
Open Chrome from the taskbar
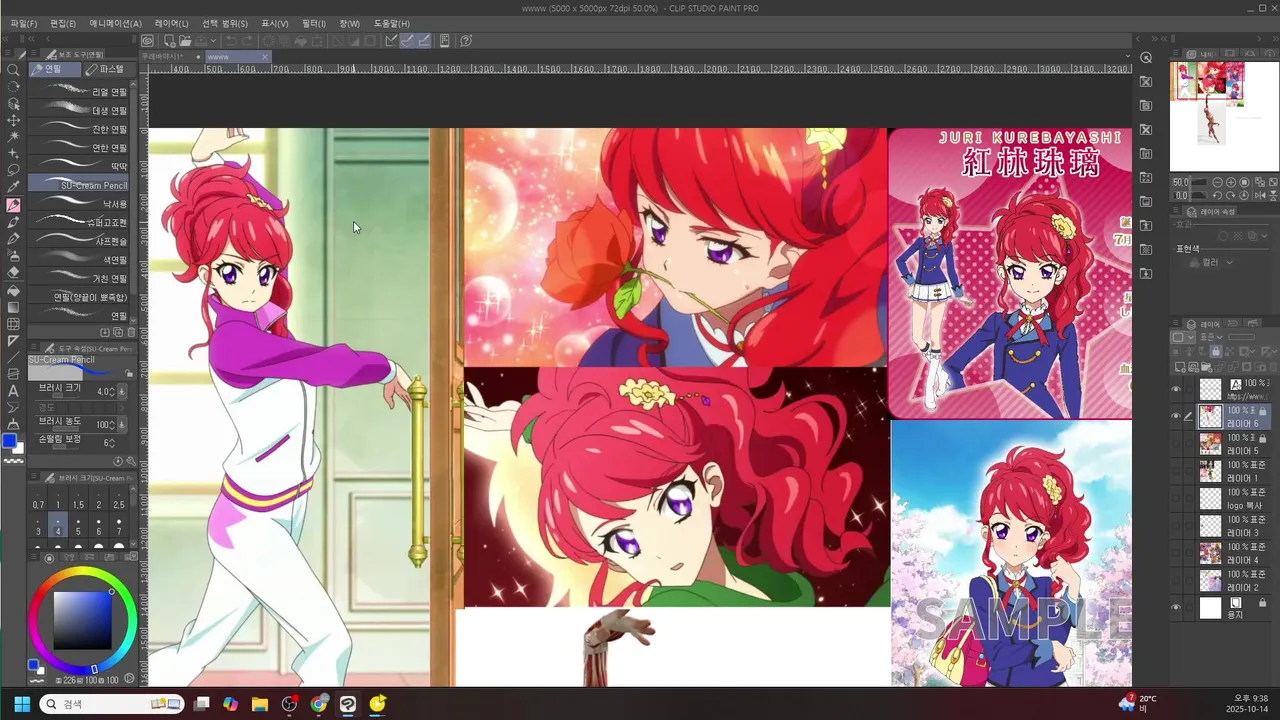click(319, 704)
